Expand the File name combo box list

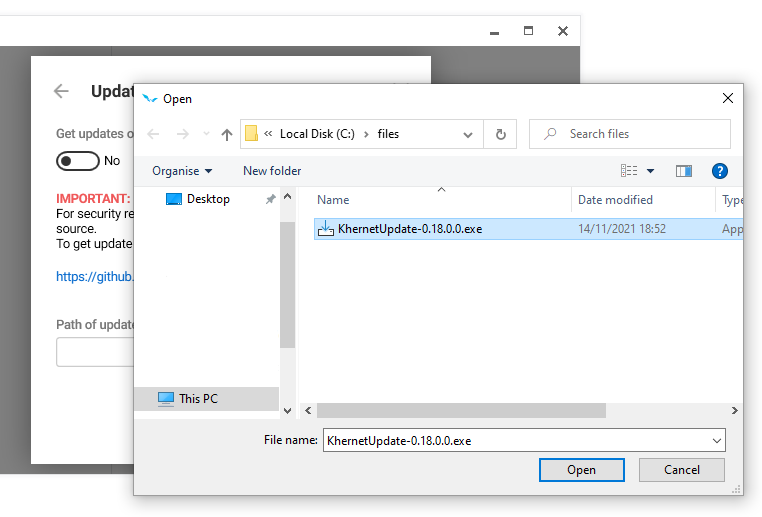coord(716,440)
